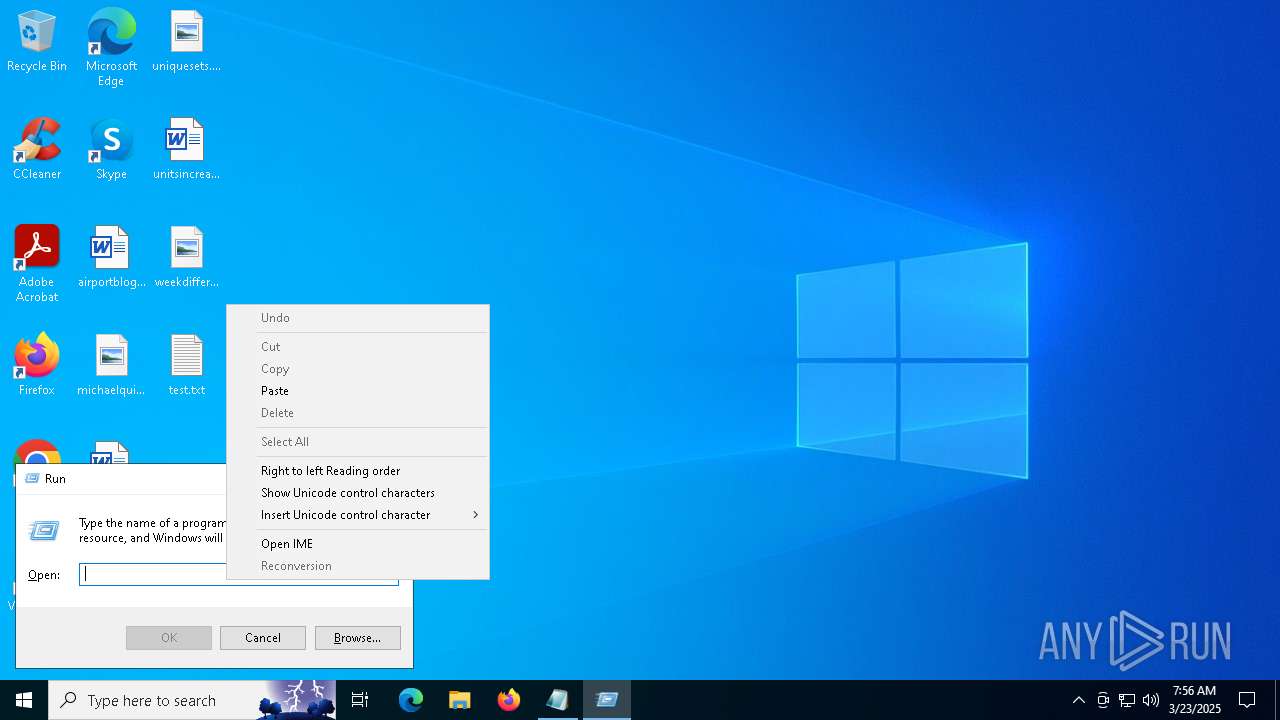The height and width of the screenshot is (720, 1280).
Task: Select the airportblog Word document icon
Action: point(111,258)
